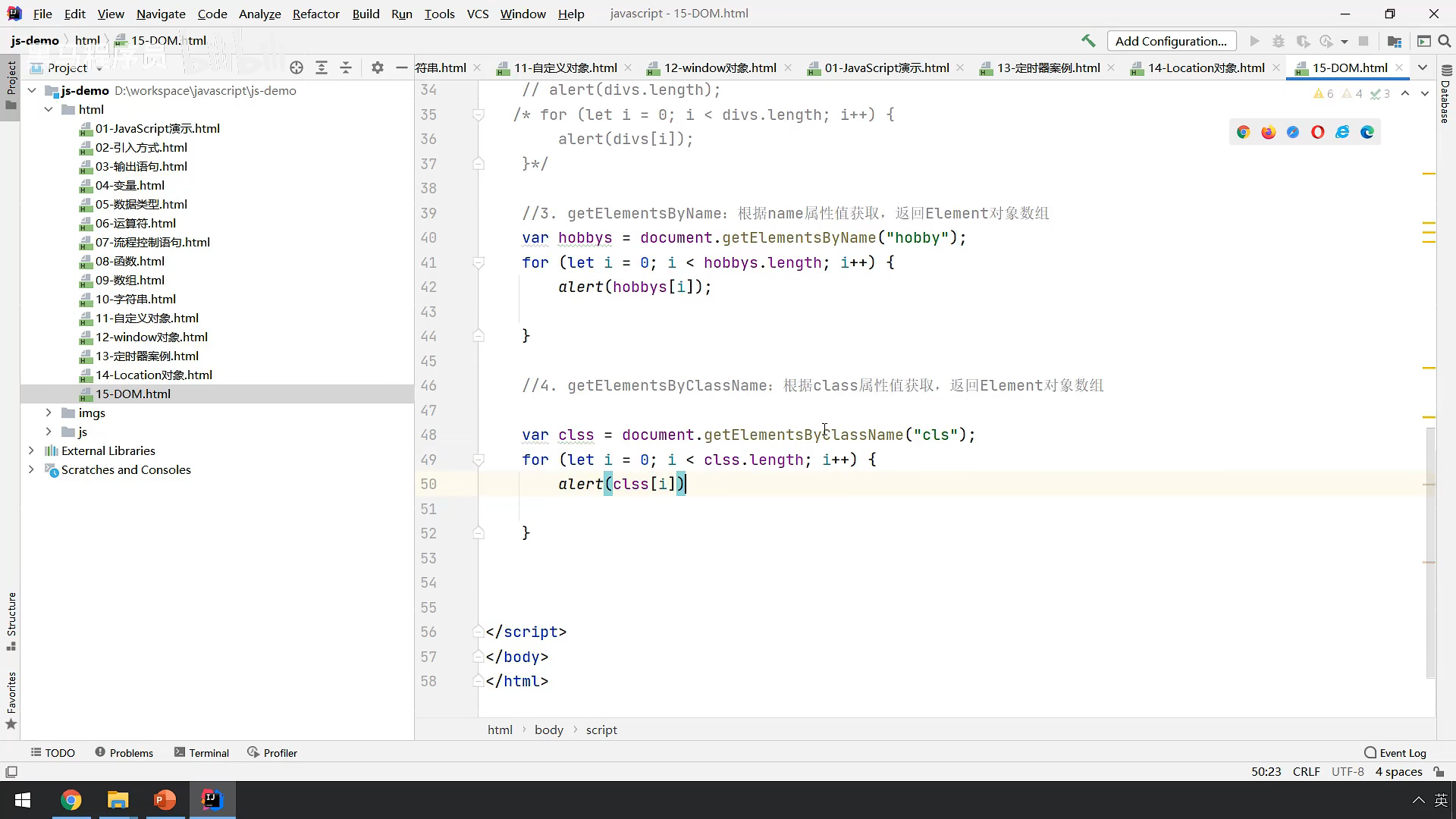1456x819 pixels.
Task: Toggle the Structure tool window
Action: (x=11, y=620)
